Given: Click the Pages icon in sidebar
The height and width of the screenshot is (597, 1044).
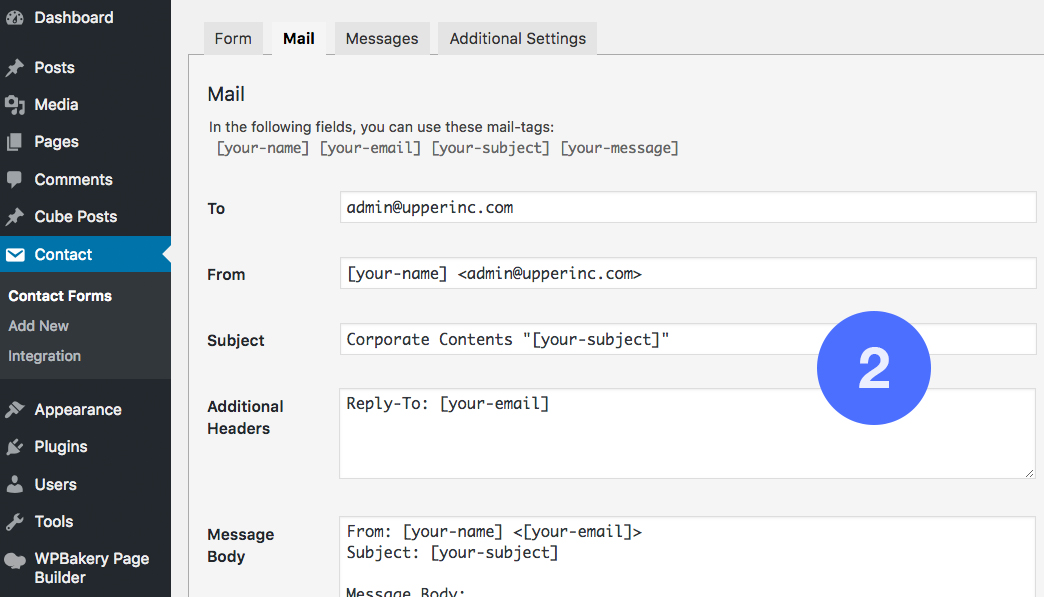Looking at the screenshot, I should [x=15, y=142].
